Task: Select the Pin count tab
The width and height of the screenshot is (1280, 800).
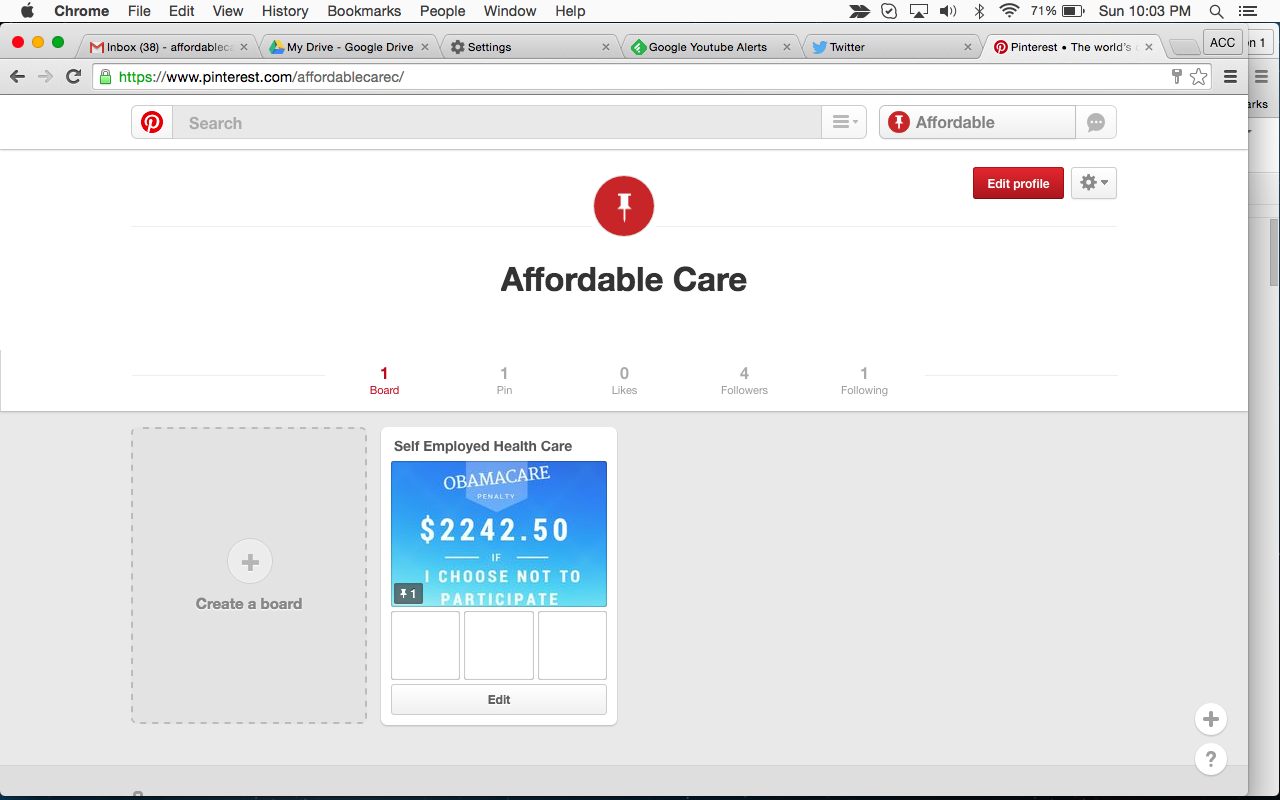Action: tap(504, 381)
